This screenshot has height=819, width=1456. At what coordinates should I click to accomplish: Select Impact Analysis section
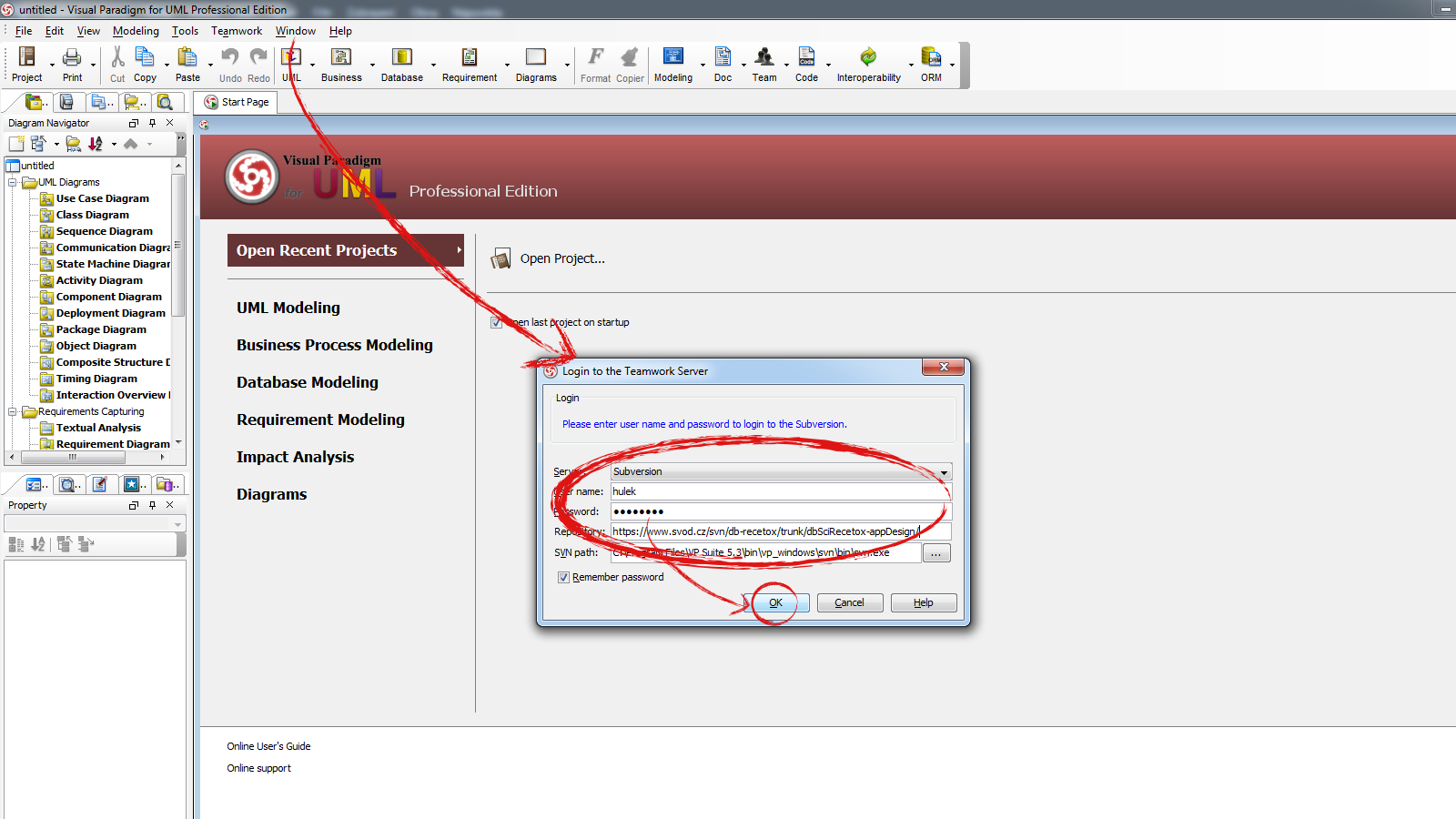[295, 457]
